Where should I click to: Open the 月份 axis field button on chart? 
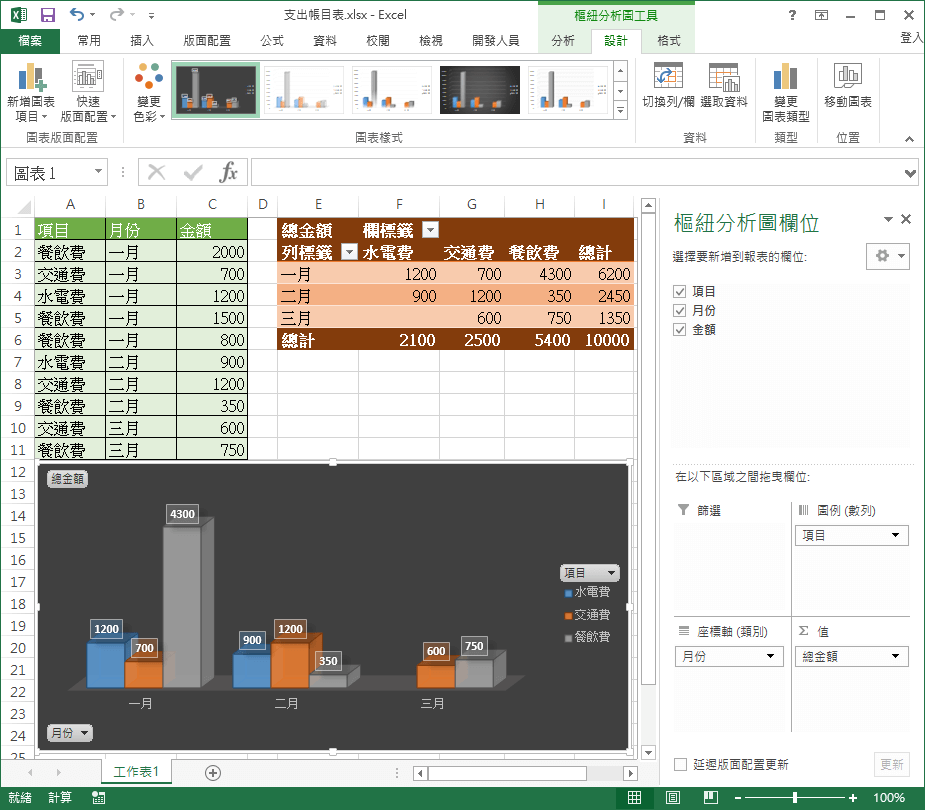point(69,733)
